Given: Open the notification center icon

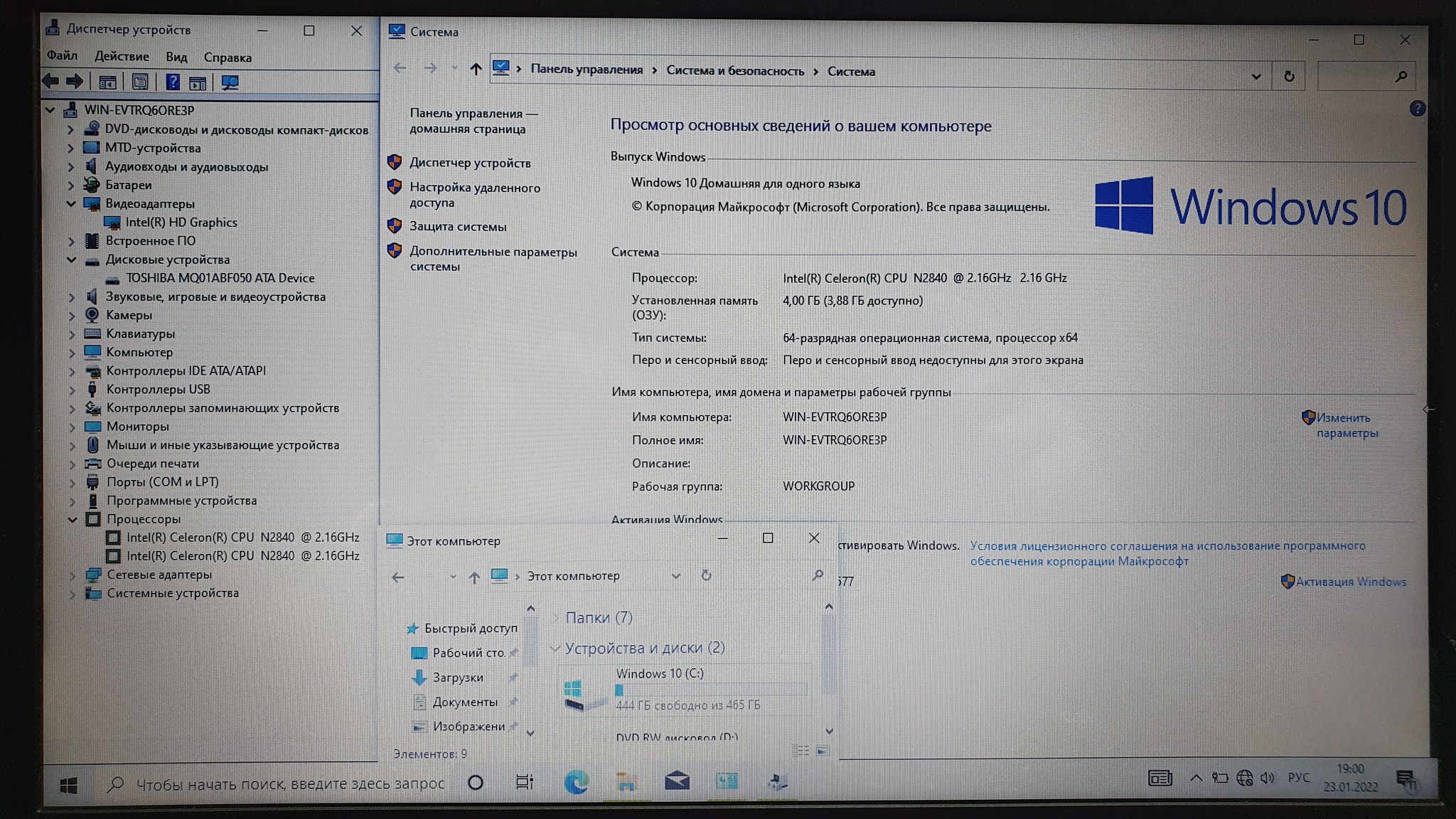Looking at the screenshot, I should (x=1406, y=780).
